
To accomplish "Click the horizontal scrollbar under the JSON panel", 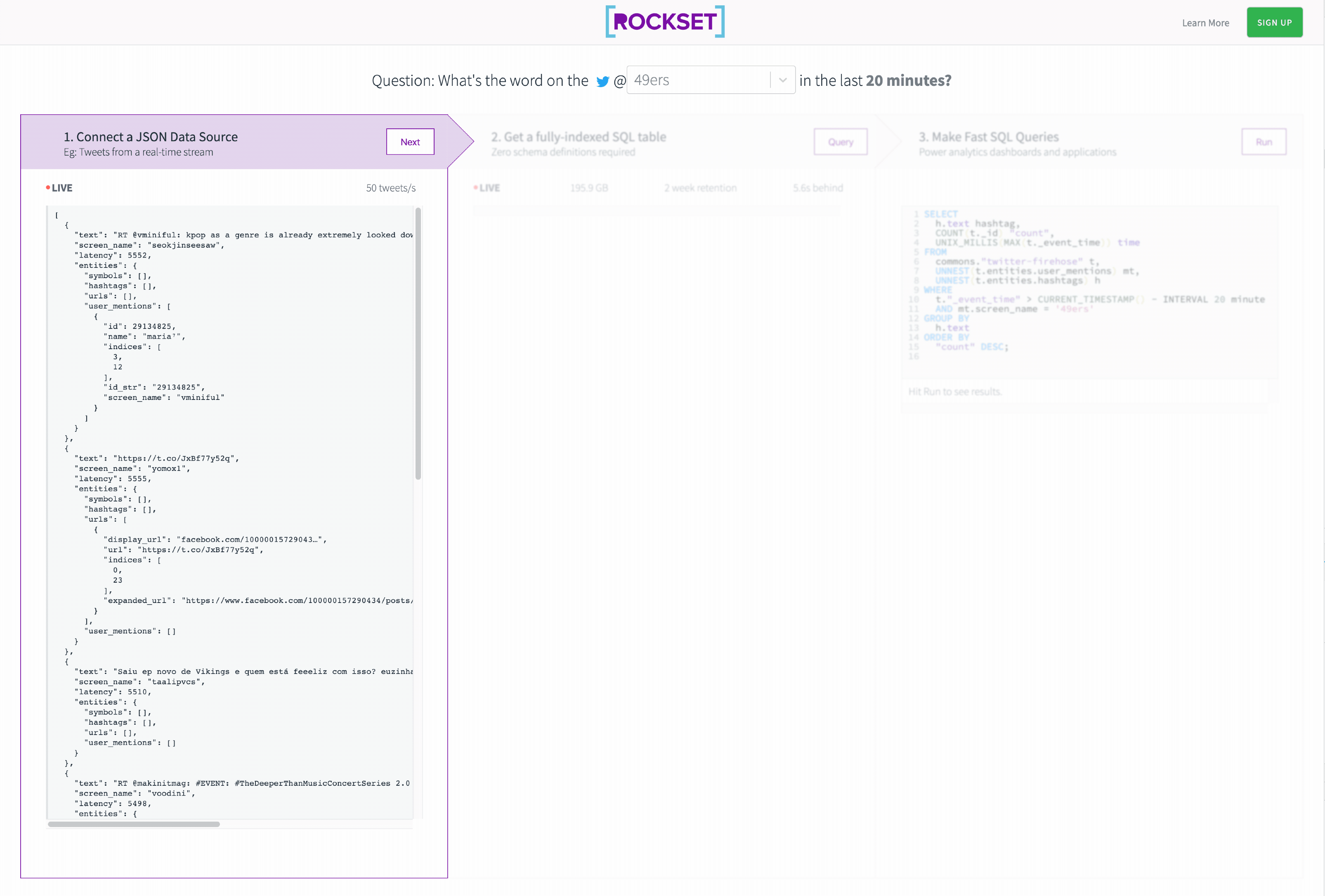I will pos(134,824).
